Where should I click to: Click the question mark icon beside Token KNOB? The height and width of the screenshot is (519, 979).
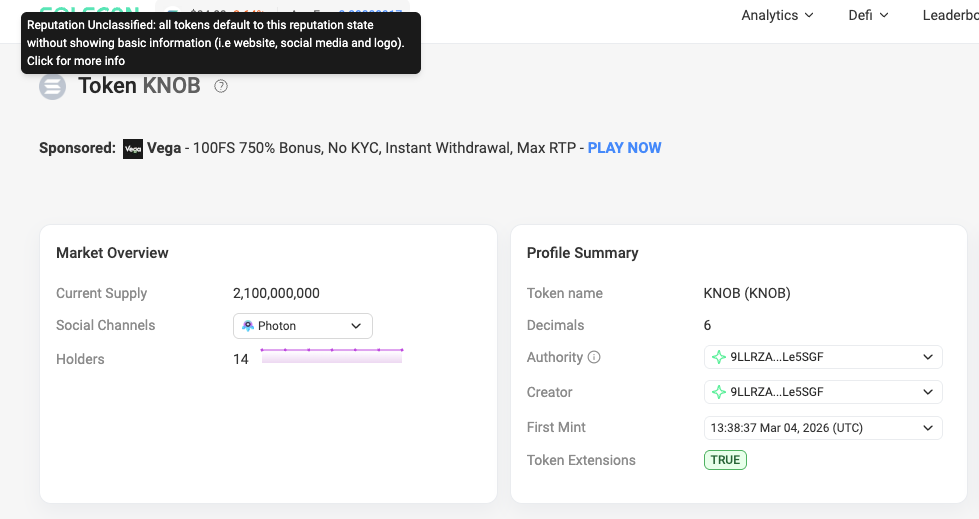coord(221,86)
